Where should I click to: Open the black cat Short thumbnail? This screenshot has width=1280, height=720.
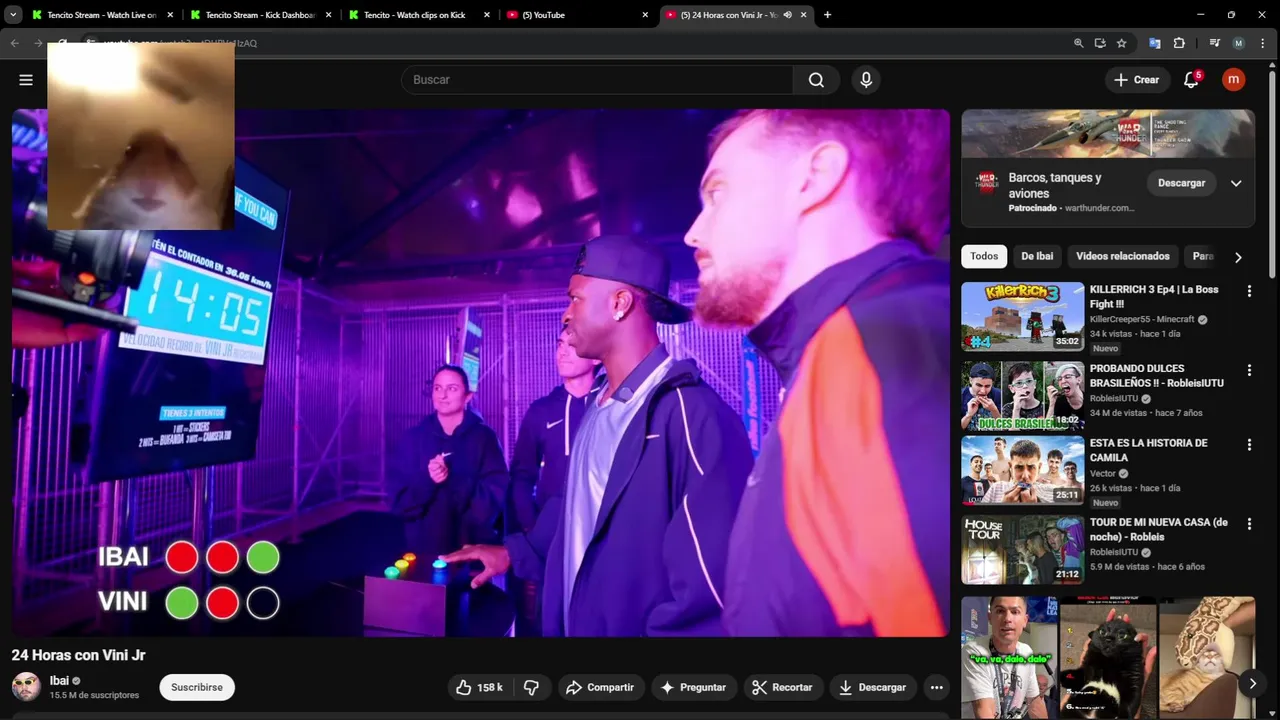point(1107,657)
